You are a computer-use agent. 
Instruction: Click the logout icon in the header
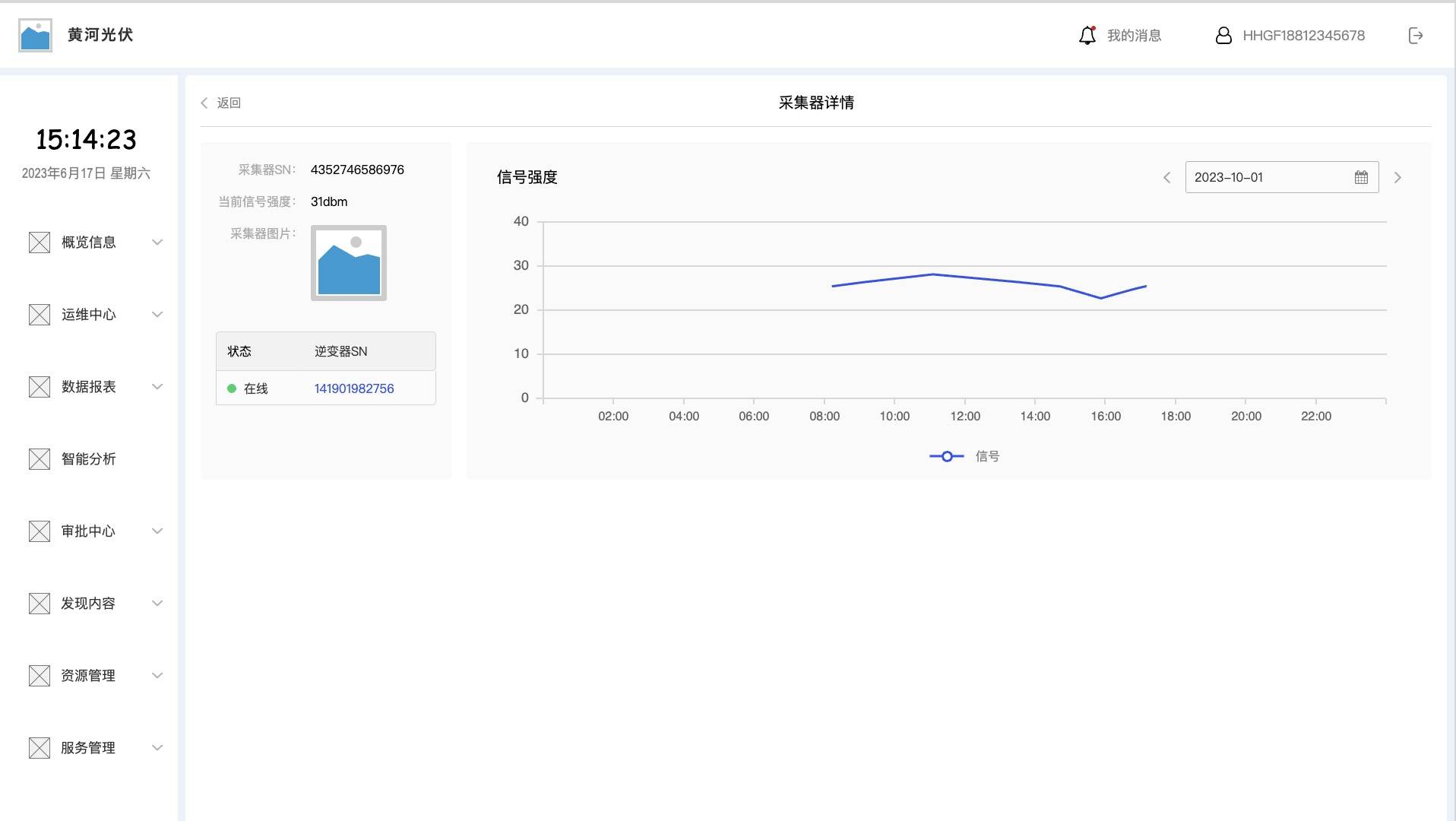point(1415,35)
